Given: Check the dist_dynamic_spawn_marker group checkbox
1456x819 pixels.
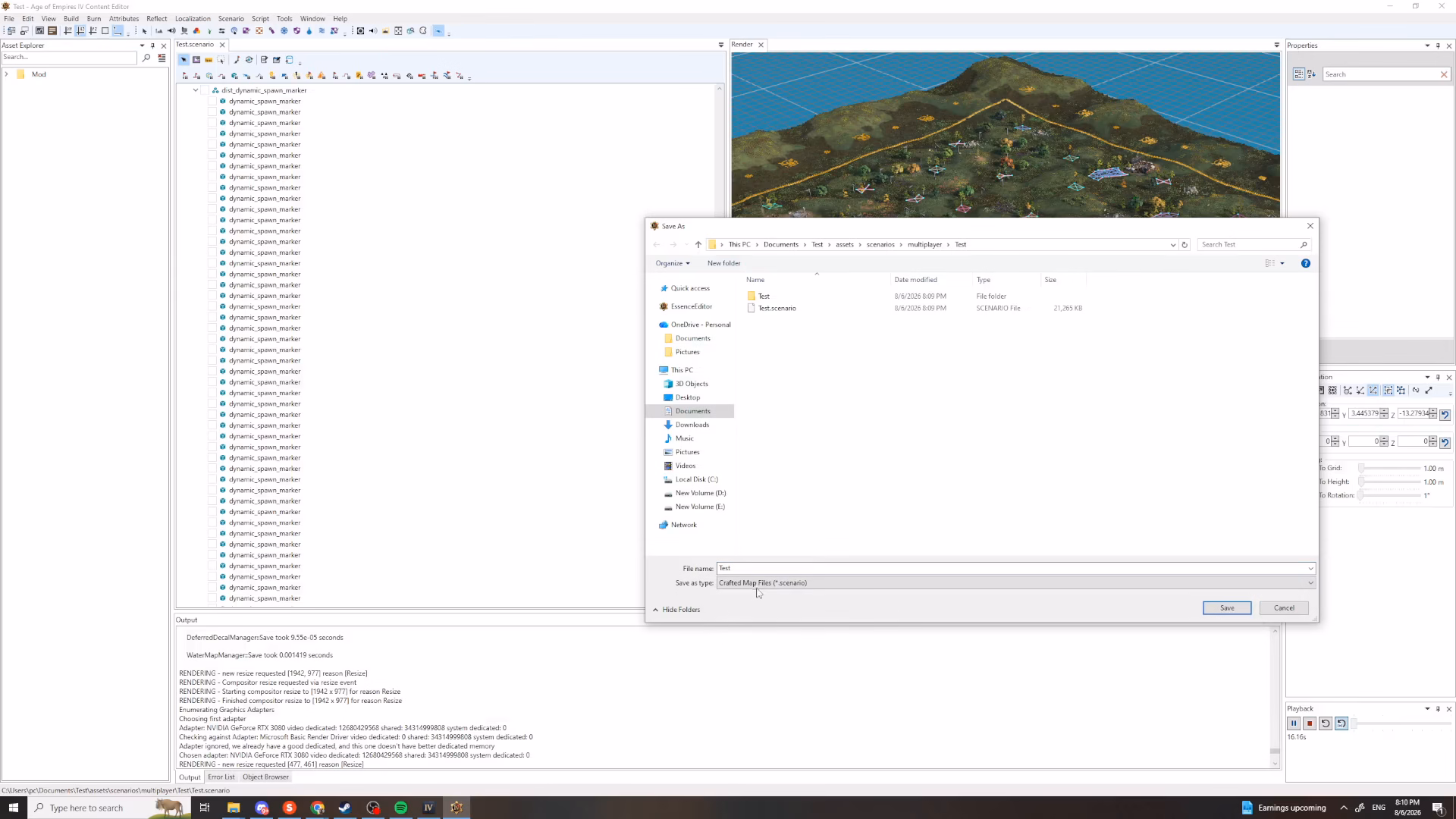Looking at the screenshot, I should [205, 90].
